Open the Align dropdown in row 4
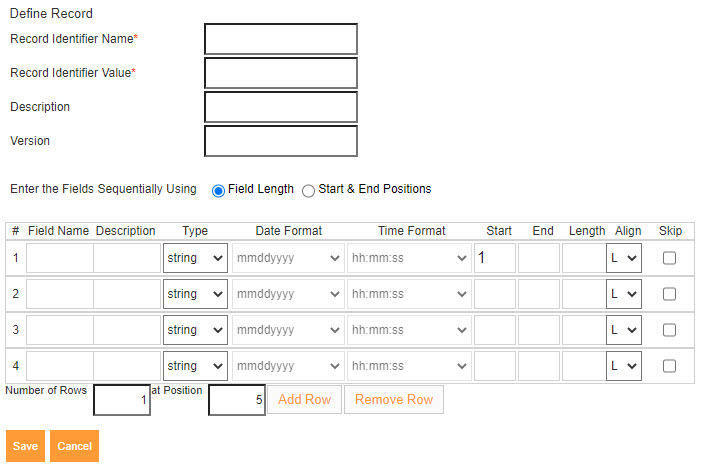724x466 pixels. (624, 366)
